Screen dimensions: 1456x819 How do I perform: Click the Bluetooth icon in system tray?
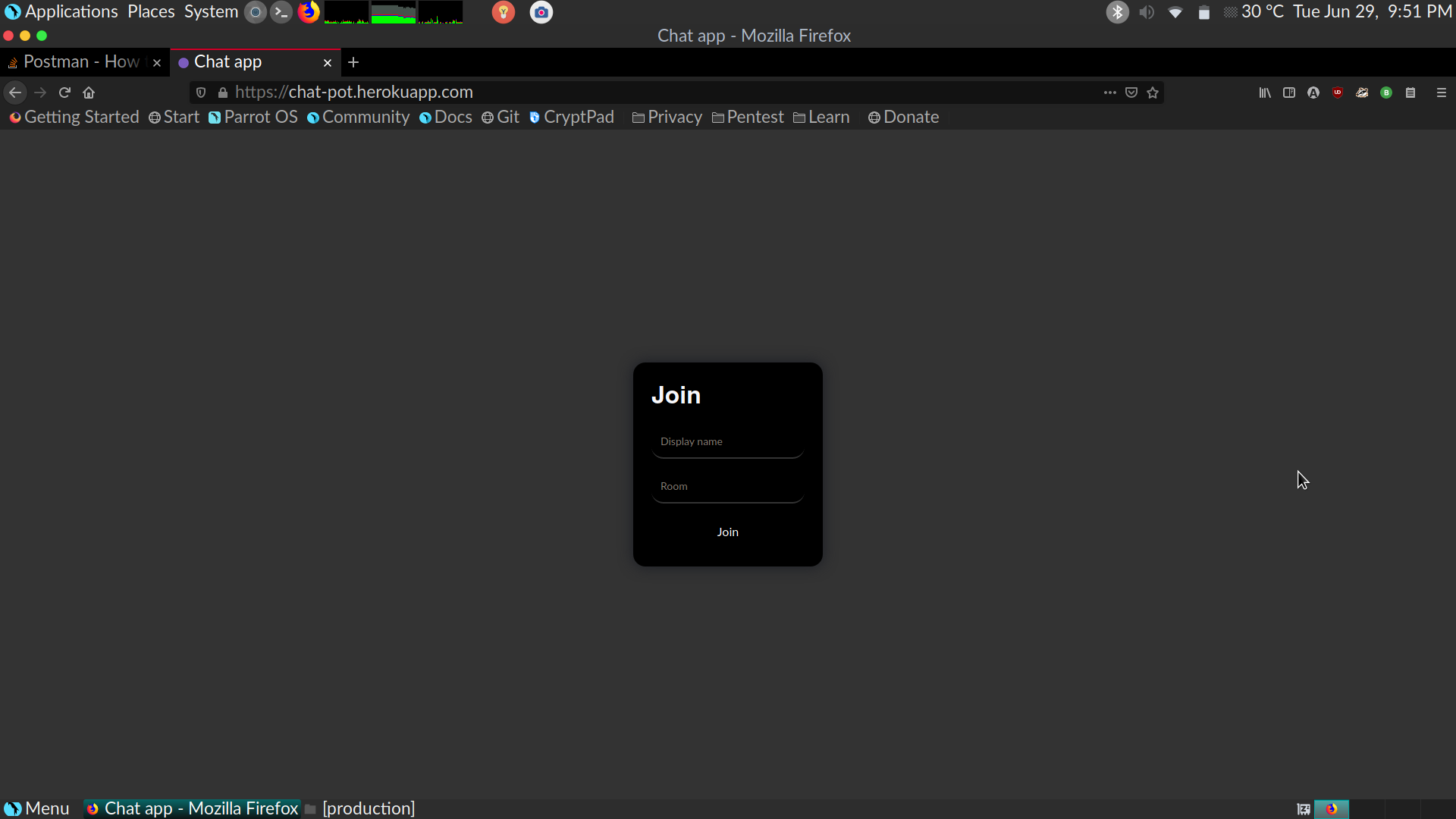[1116, 12]
